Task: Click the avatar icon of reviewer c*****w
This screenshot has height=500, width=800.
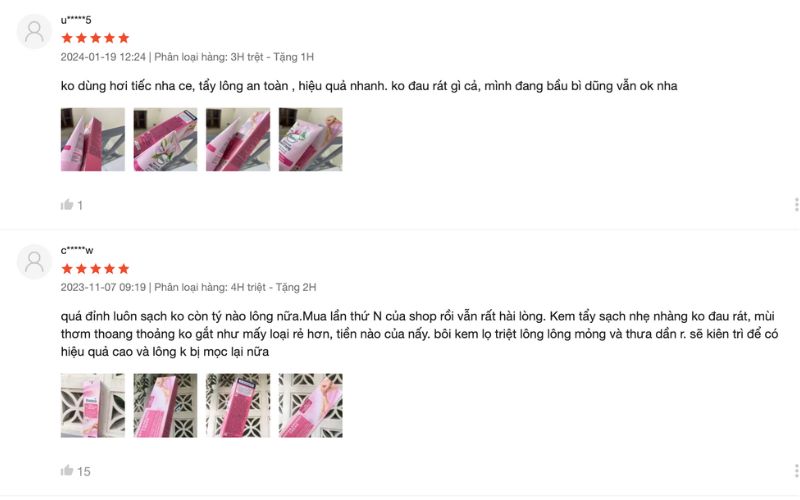Action: pos(34,262)
